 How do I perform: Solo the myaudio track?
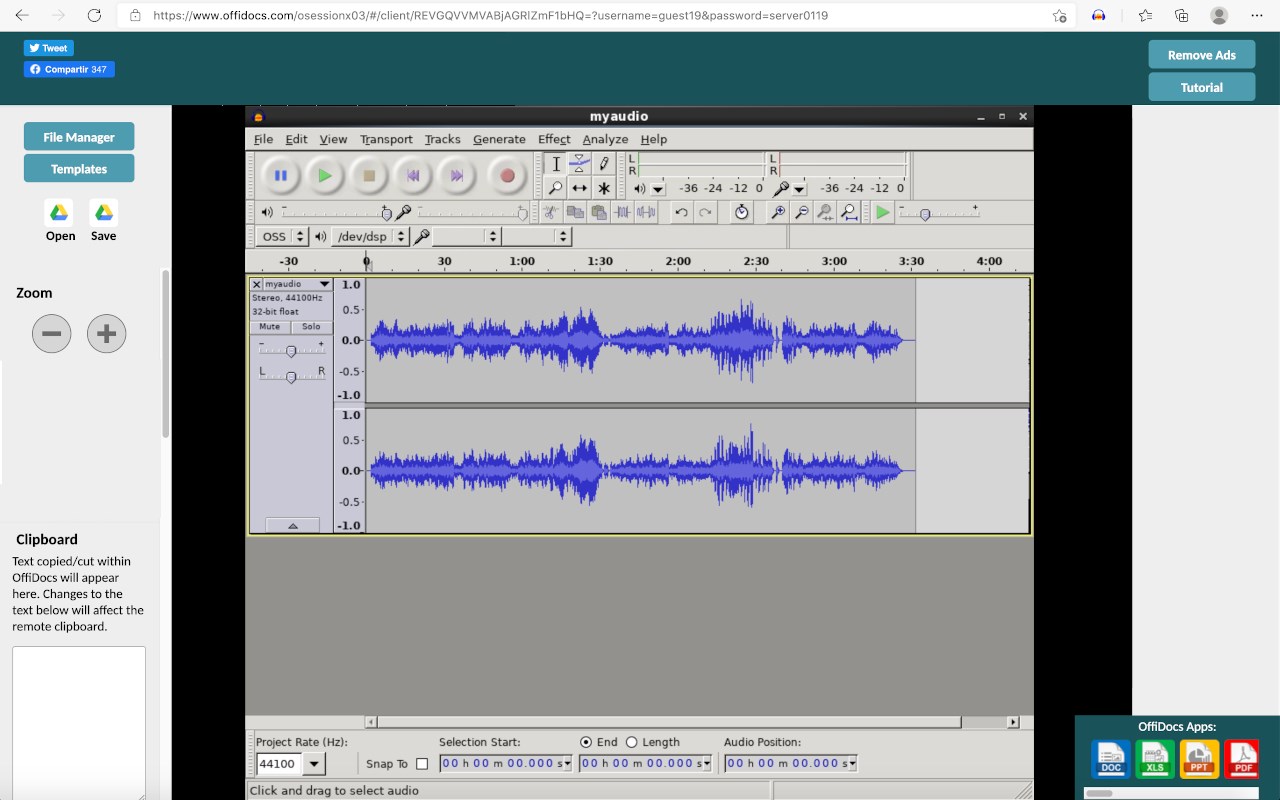click(x=311, y=327)
